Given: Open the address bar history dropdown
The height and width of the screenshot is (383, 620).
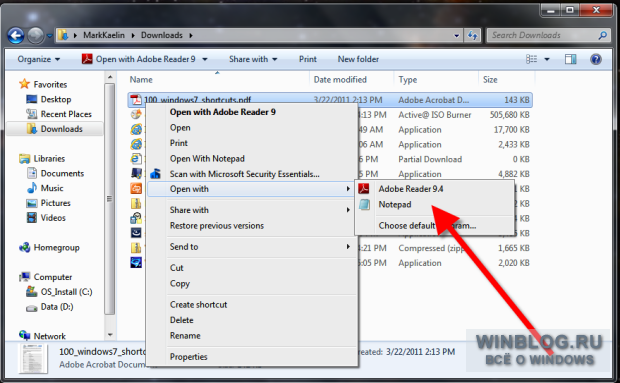Looking at the screenshot, I should point(457,36).
